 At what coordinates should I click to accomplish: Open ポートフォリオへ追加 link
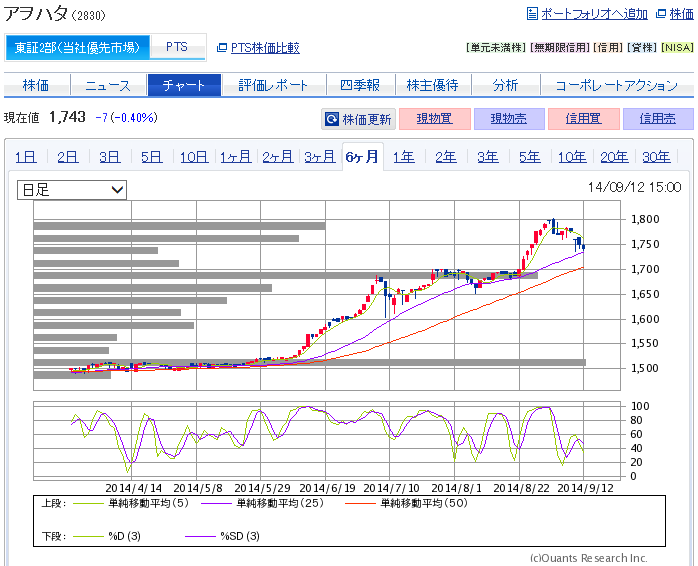pos(594,14)
